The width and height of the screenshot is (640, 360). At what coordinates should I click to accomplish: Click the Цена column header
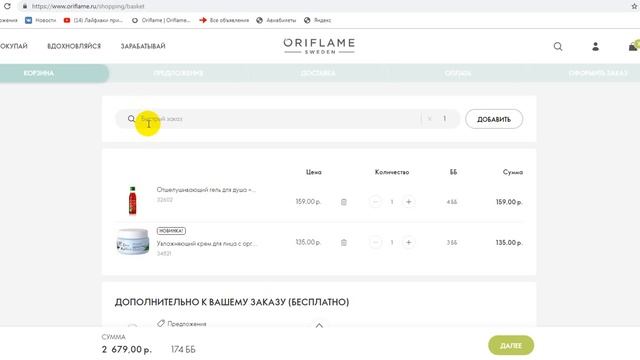[x=313, y=172]
